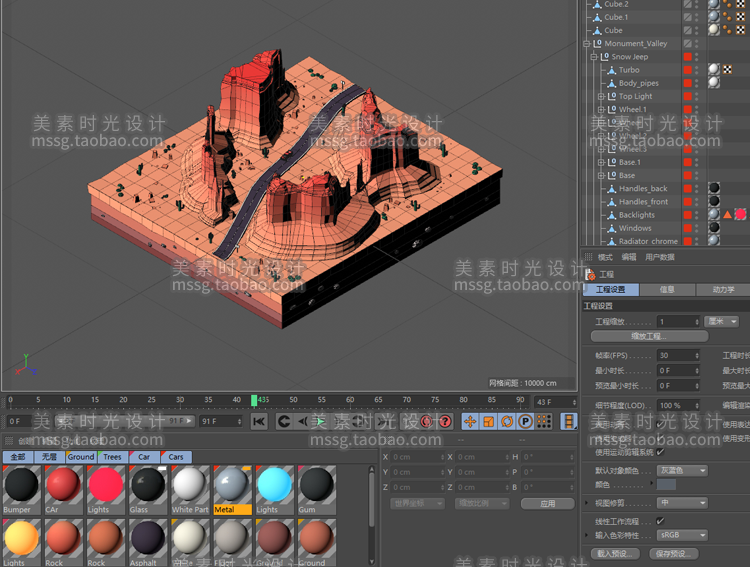750x567 pixels.
Task: Collapse the Snow Jeep tree node
Action: point(594,56)
